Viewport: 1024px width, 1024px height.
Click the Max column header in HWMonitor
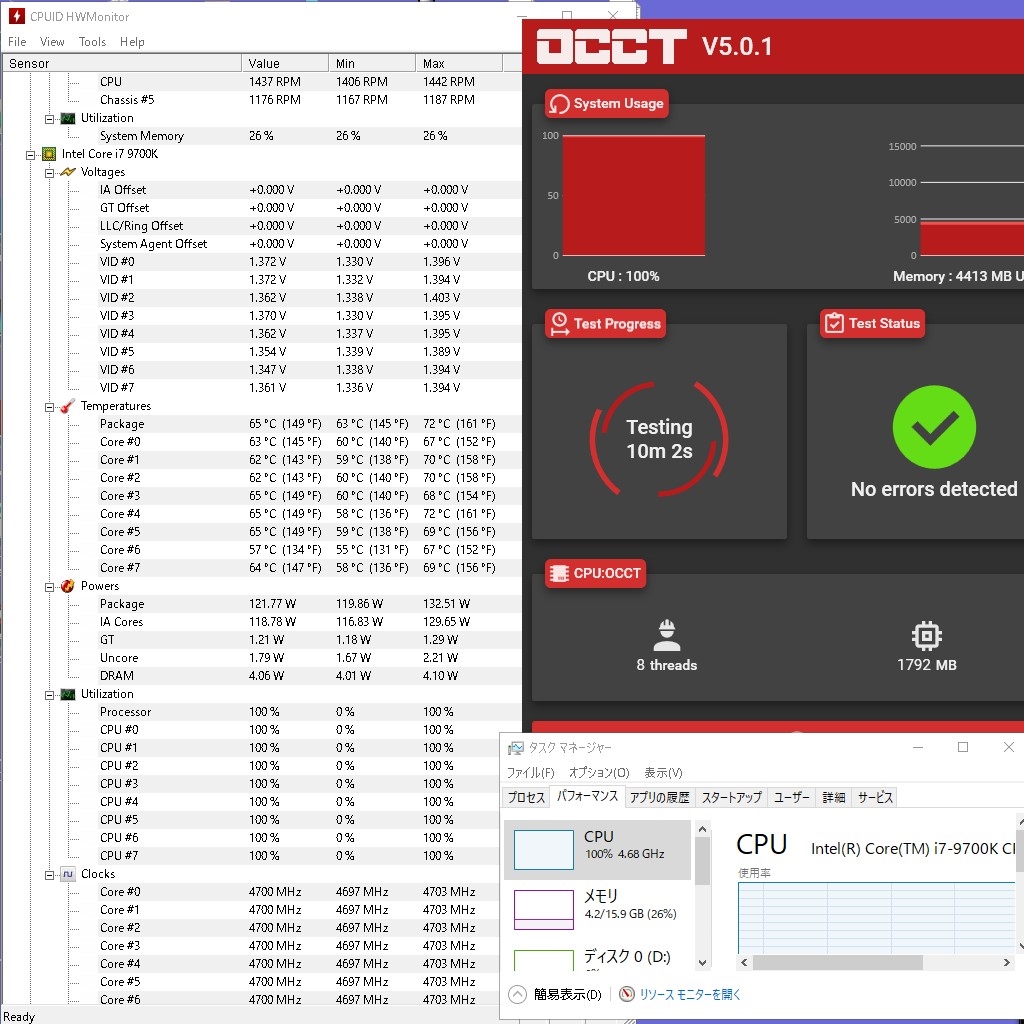point(458,63)
